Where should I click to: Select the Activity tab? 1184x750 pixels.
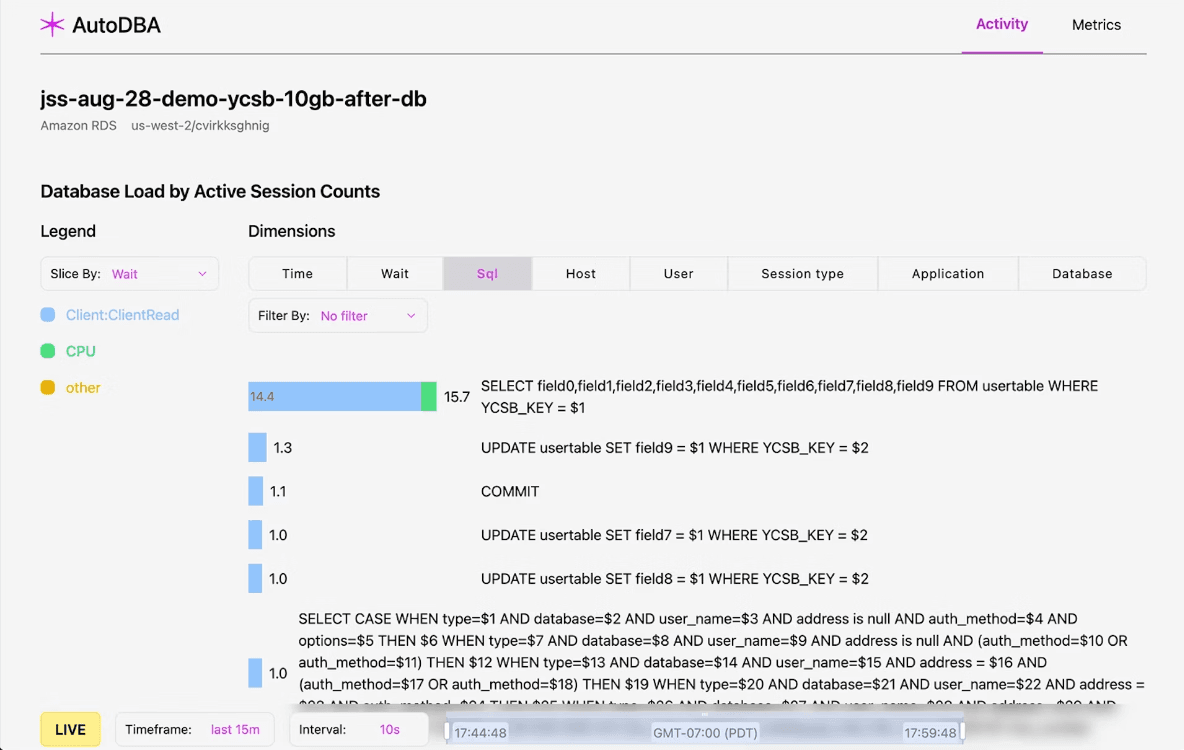pyautogui.click(x=1001, y=25)
